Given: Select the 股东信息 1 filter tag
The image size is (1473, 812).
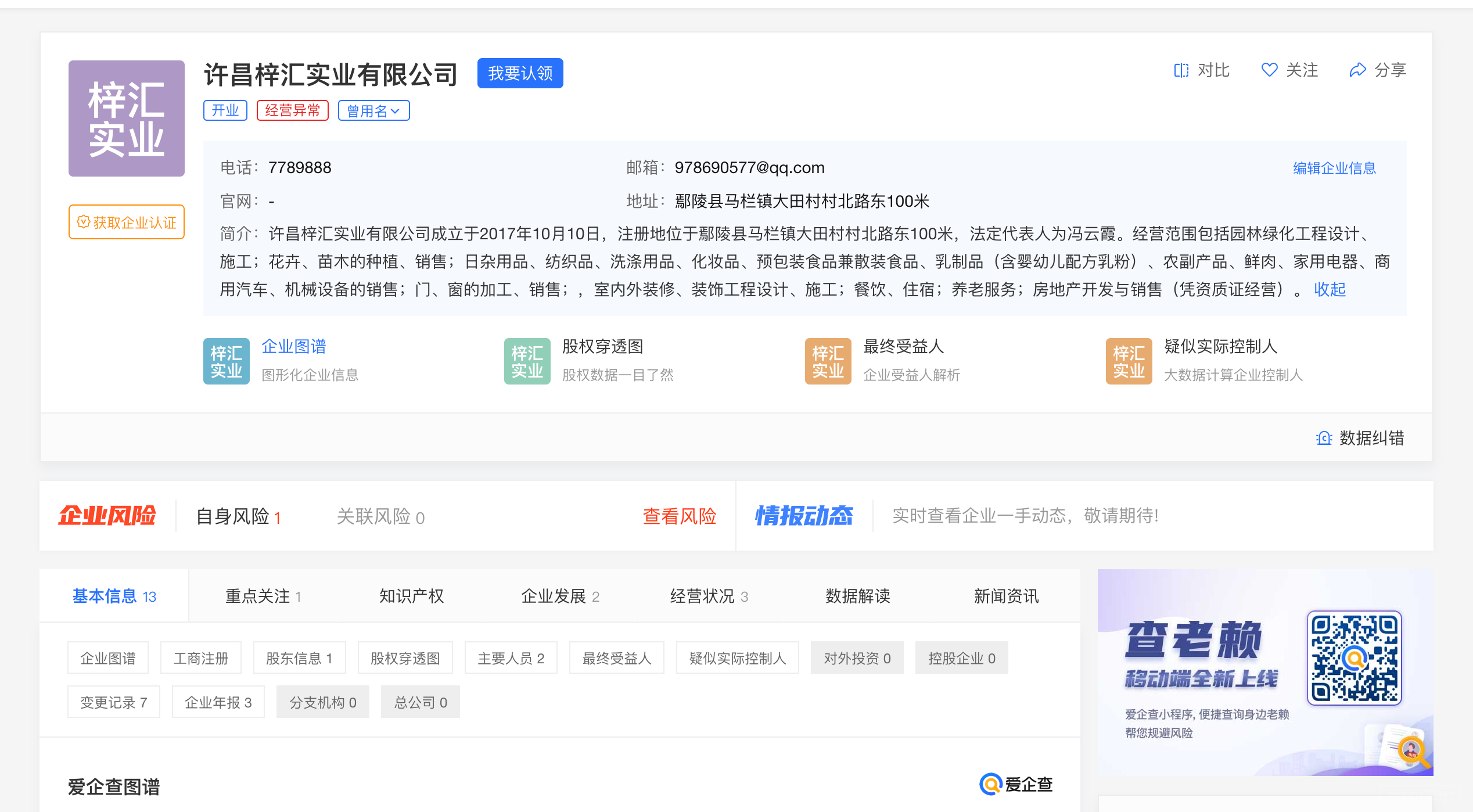Looking at the screenshot, I should click(x=299, y=658).
